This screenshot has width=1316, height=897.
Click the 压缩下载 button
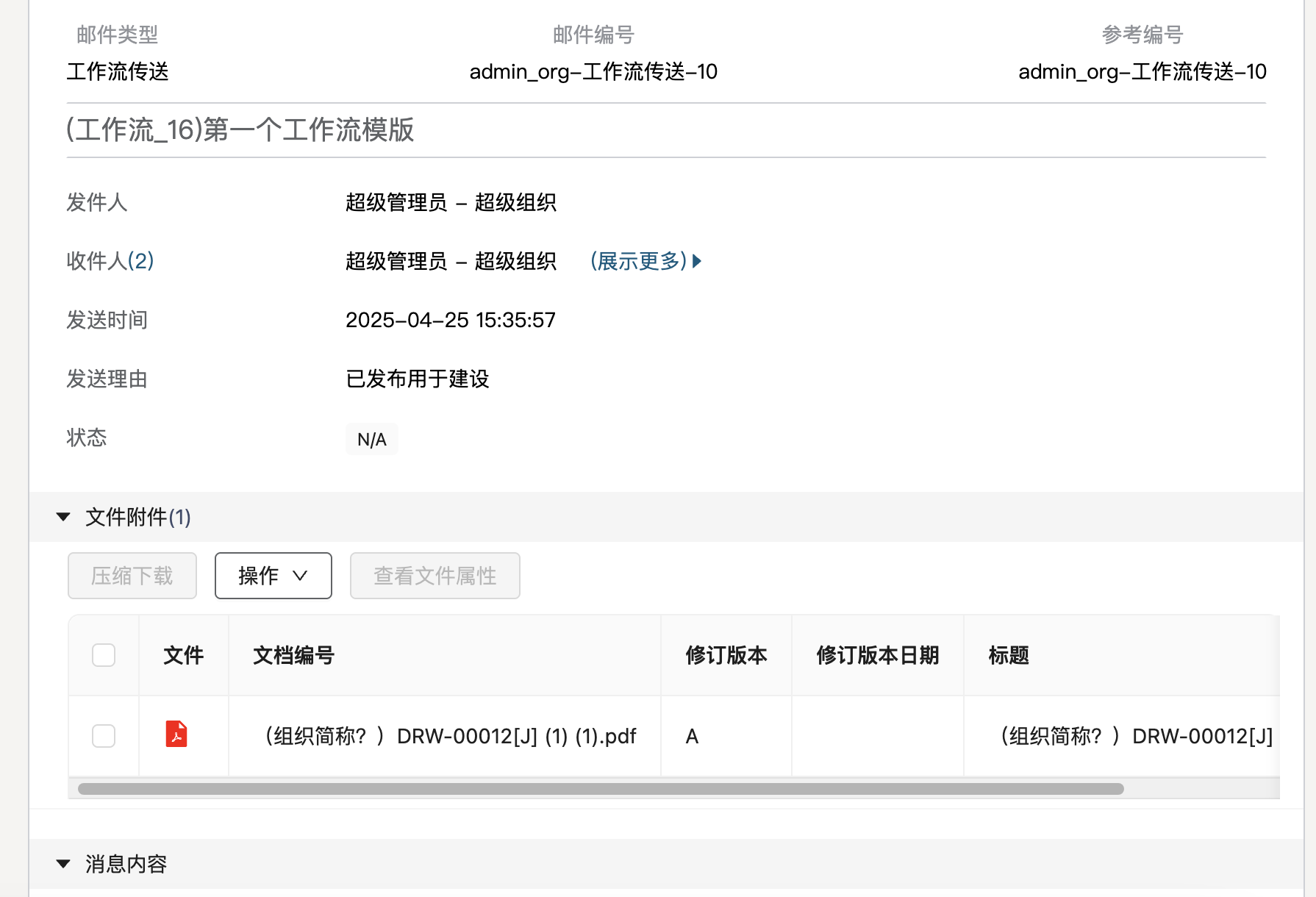point(132,576)
